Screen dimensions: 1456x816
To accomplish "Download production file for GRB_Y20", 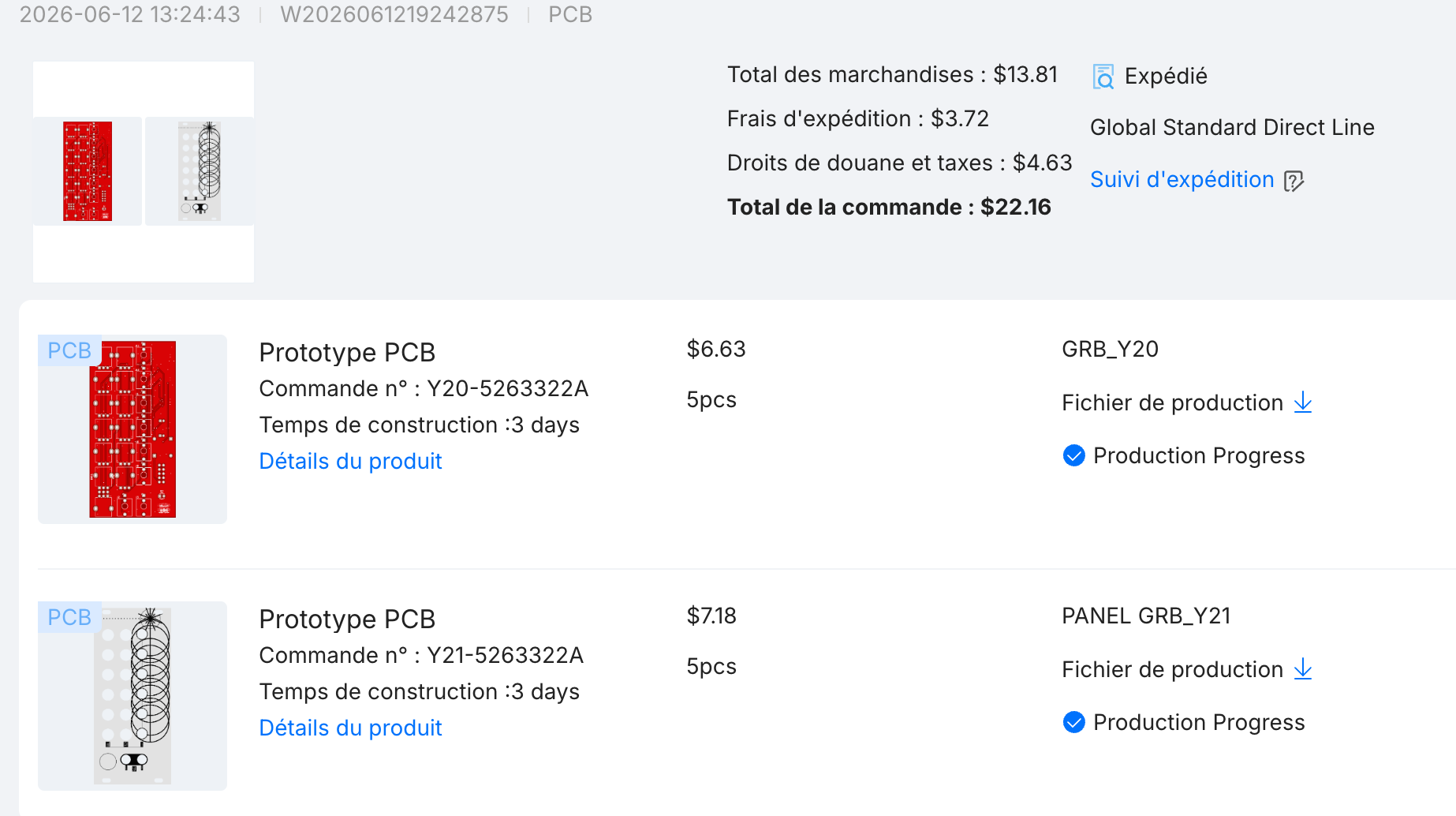I will 1303,402.
